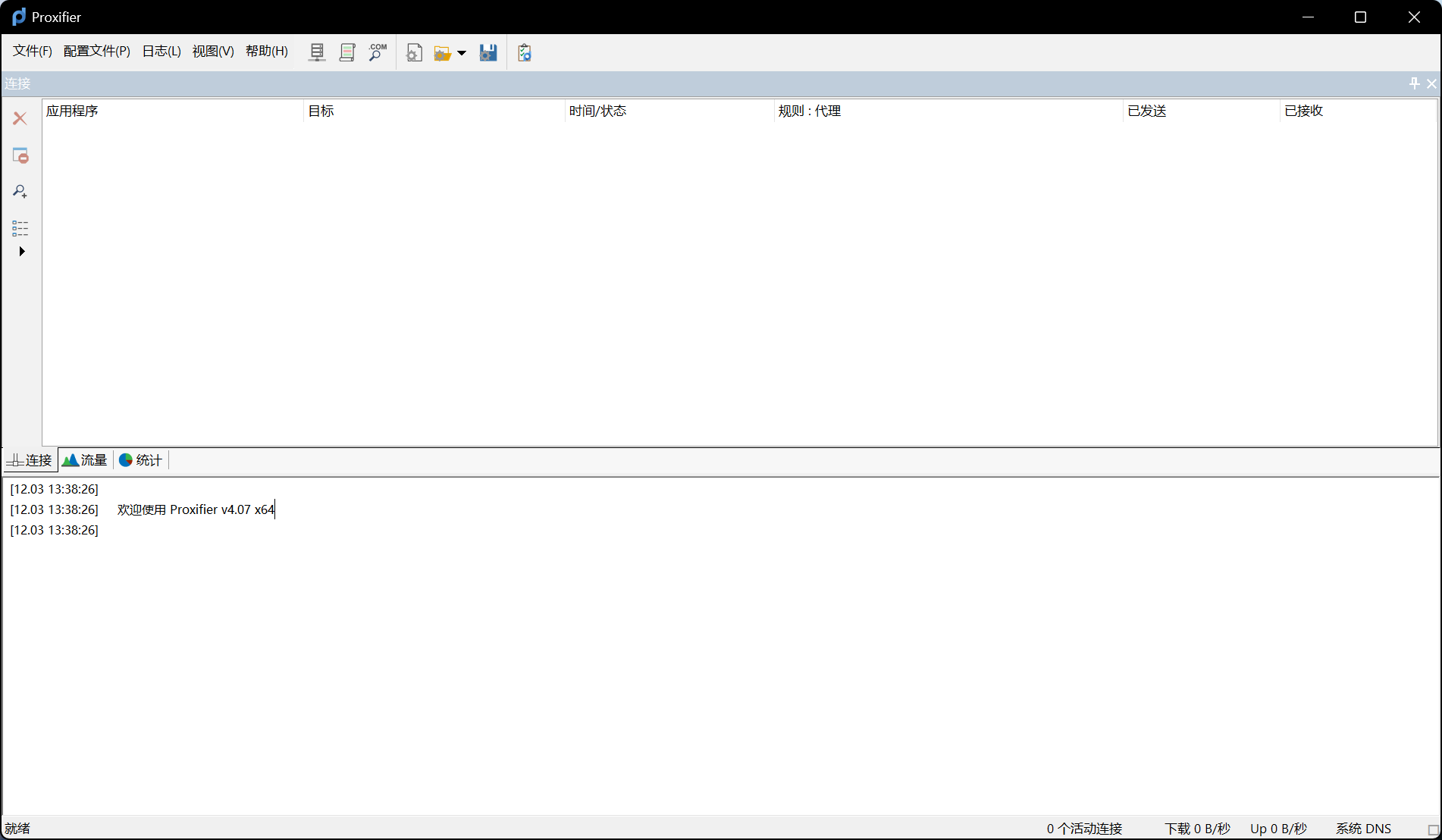Open profile folder icon

coord(443,53)
